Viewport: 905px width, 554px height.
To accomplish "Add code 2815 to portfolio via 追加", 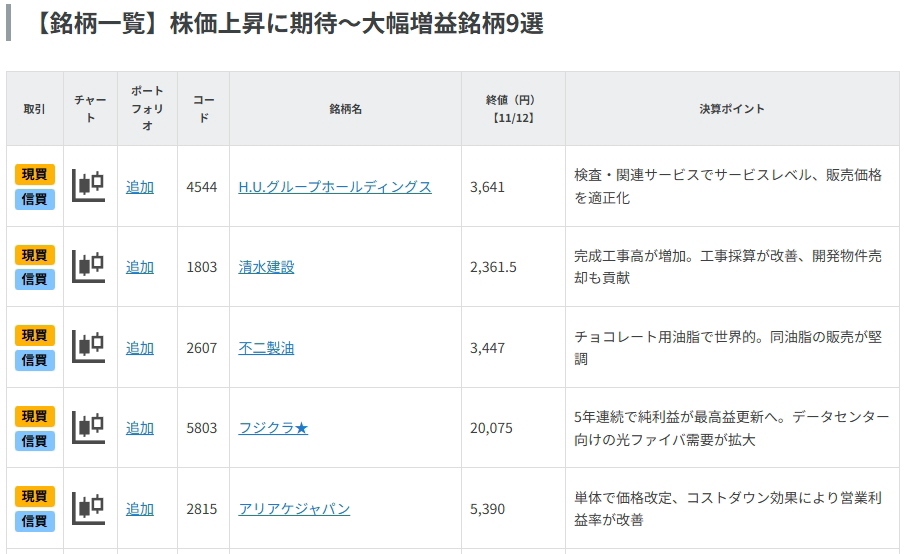I will pyautogui.click(x=140, y=509).
